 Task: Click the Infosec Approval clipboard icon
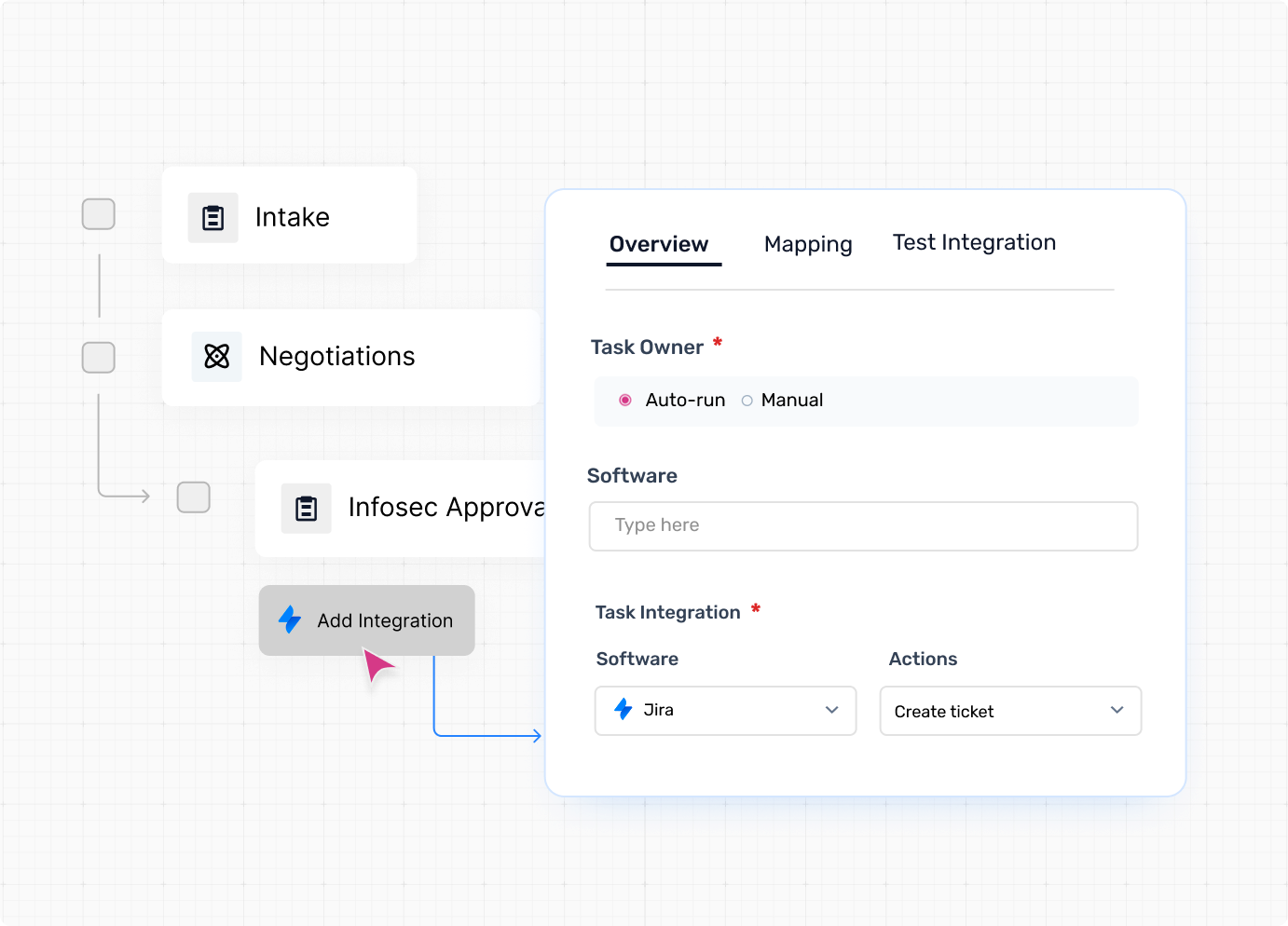[x=307, y=509]
